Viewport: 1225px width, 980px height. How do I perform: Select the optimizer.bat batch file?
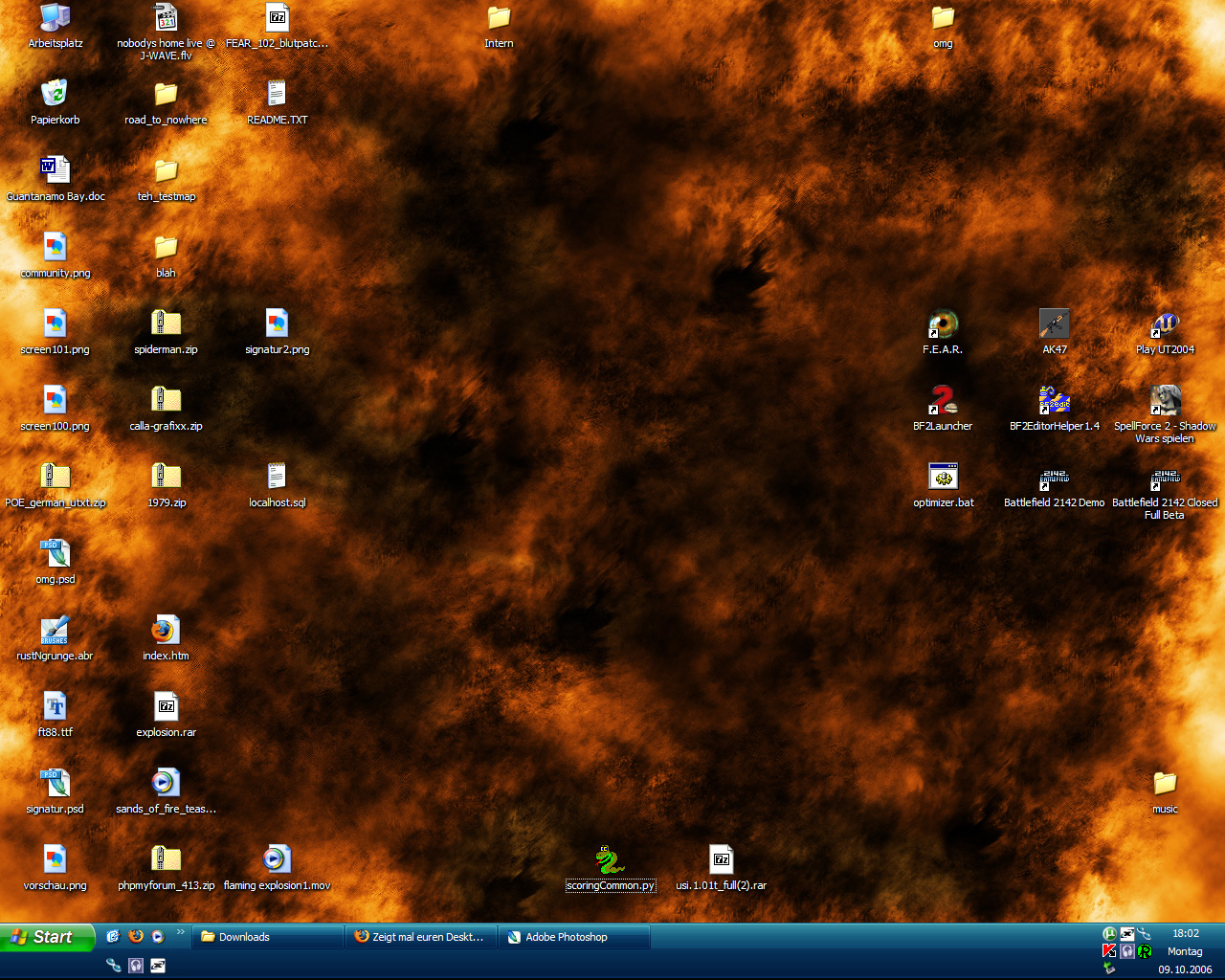tap(944, 485)
